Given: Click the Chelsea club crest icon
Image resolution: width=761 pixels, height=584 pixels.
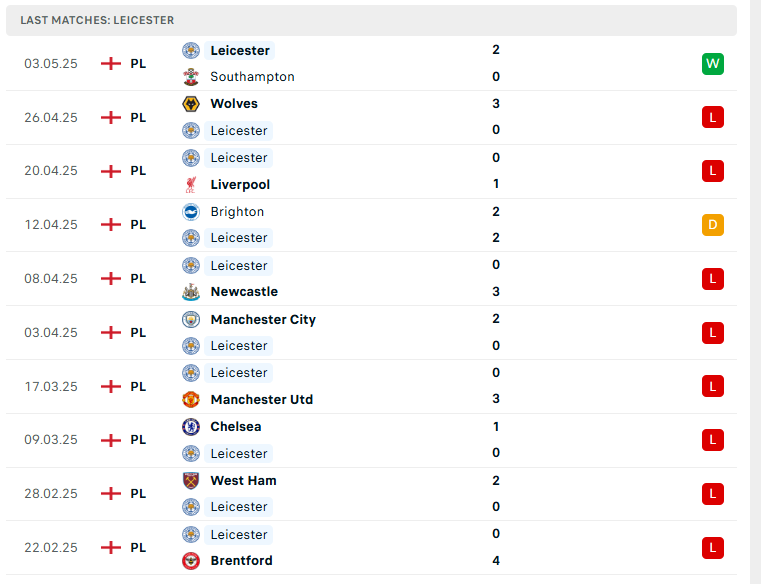Looking at the screenshot, I should [191, 427].
